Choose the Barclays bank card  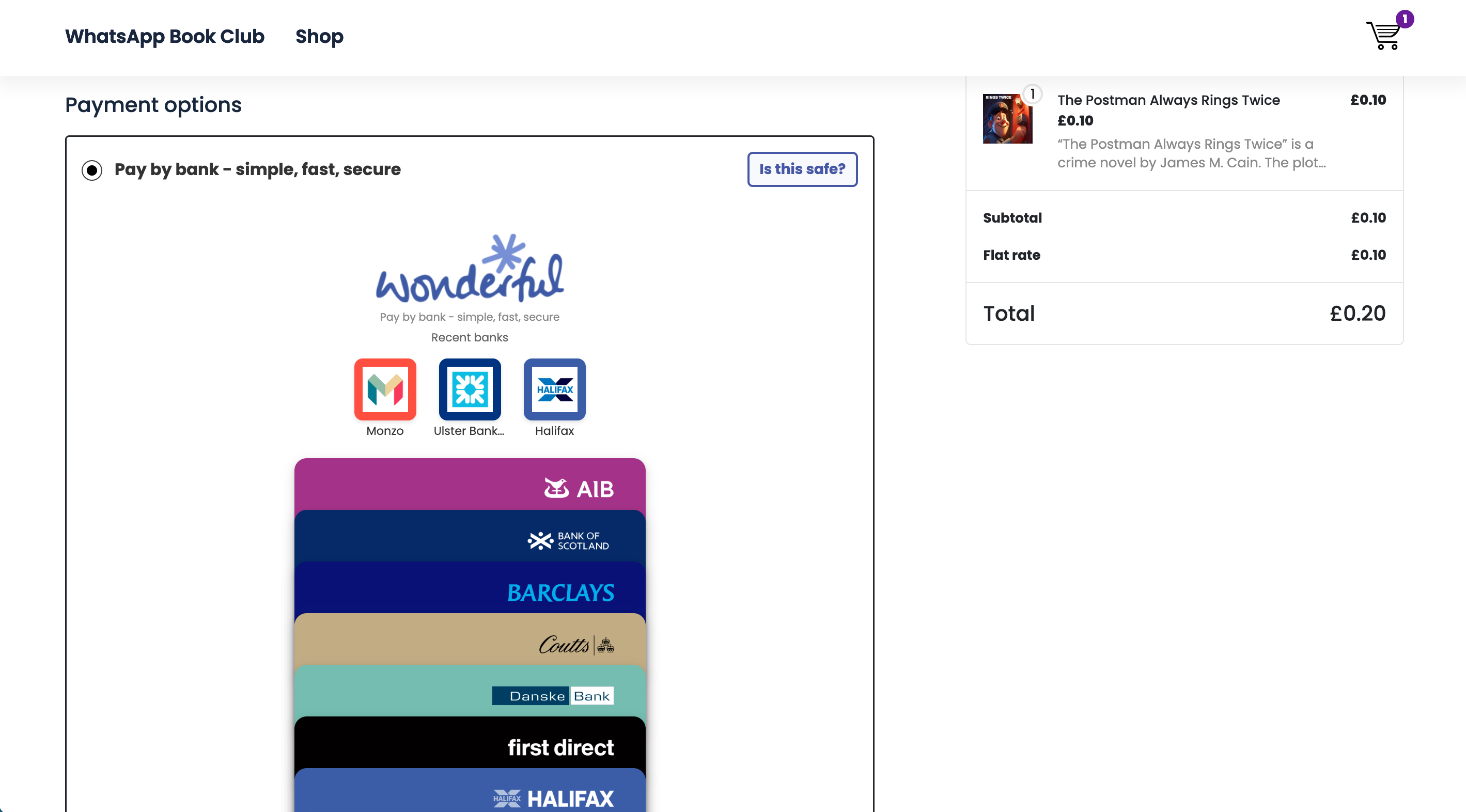click(470, 589)
